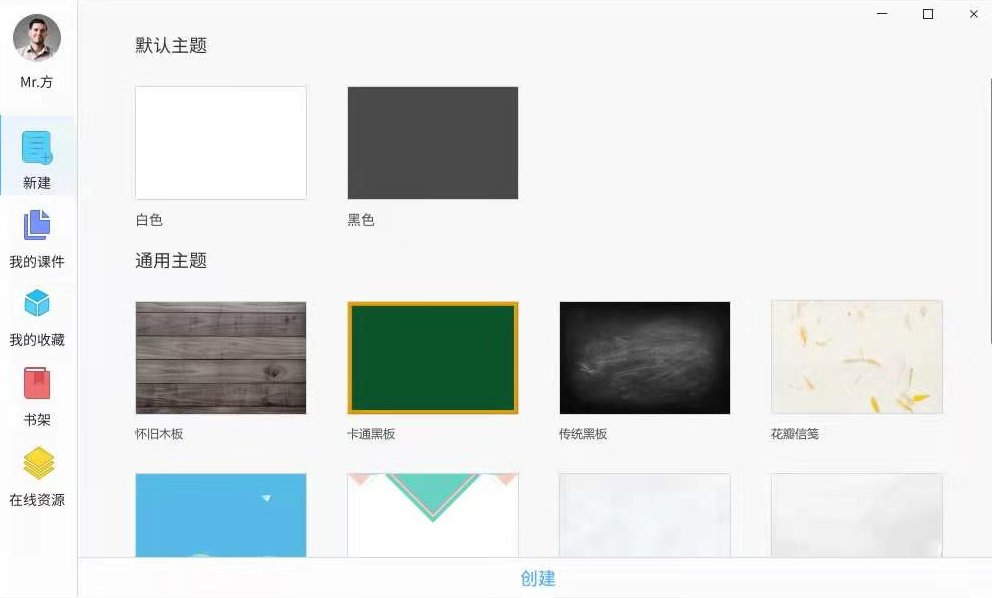Click the Mr.方 profile avatar
992x598 pixels.
click(37, 38)
